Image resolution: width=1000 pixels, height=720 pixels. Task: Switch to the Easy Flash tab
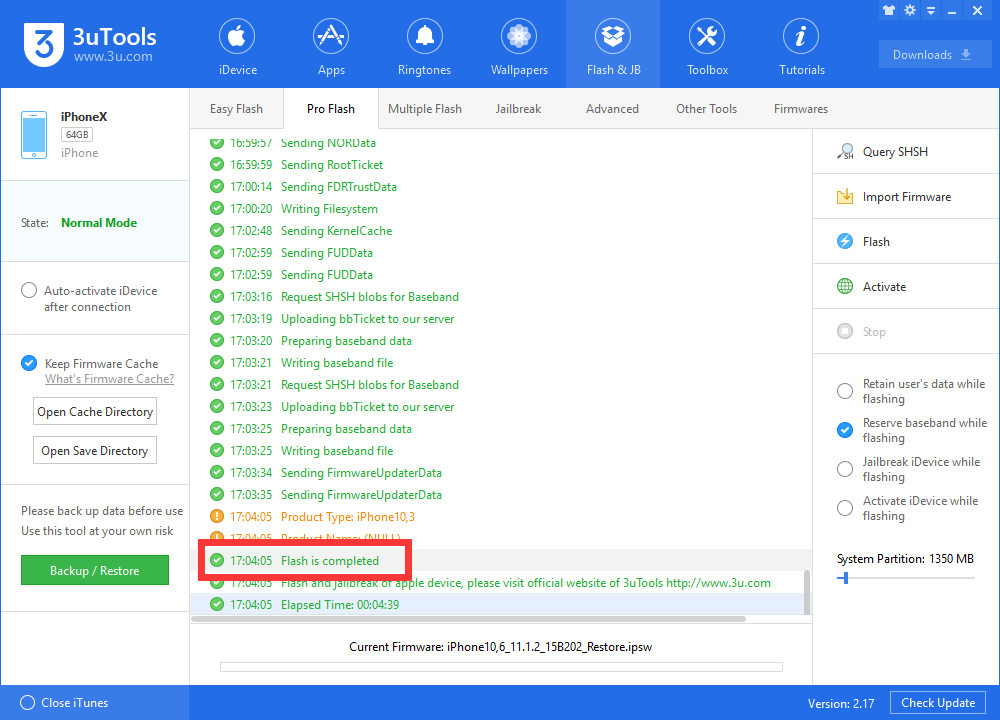click(236, 109)
